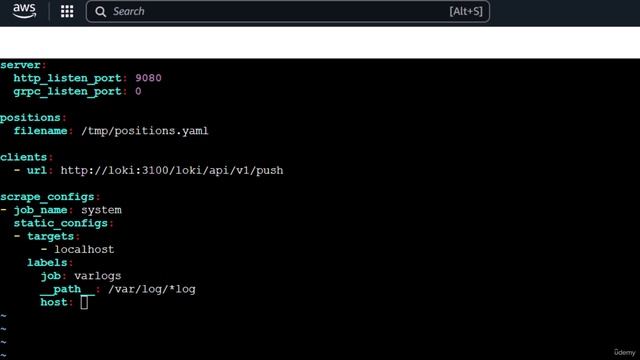Focus the AWS Search input field
This screenshot has width=640, height=360.
[x=288, y=11]
